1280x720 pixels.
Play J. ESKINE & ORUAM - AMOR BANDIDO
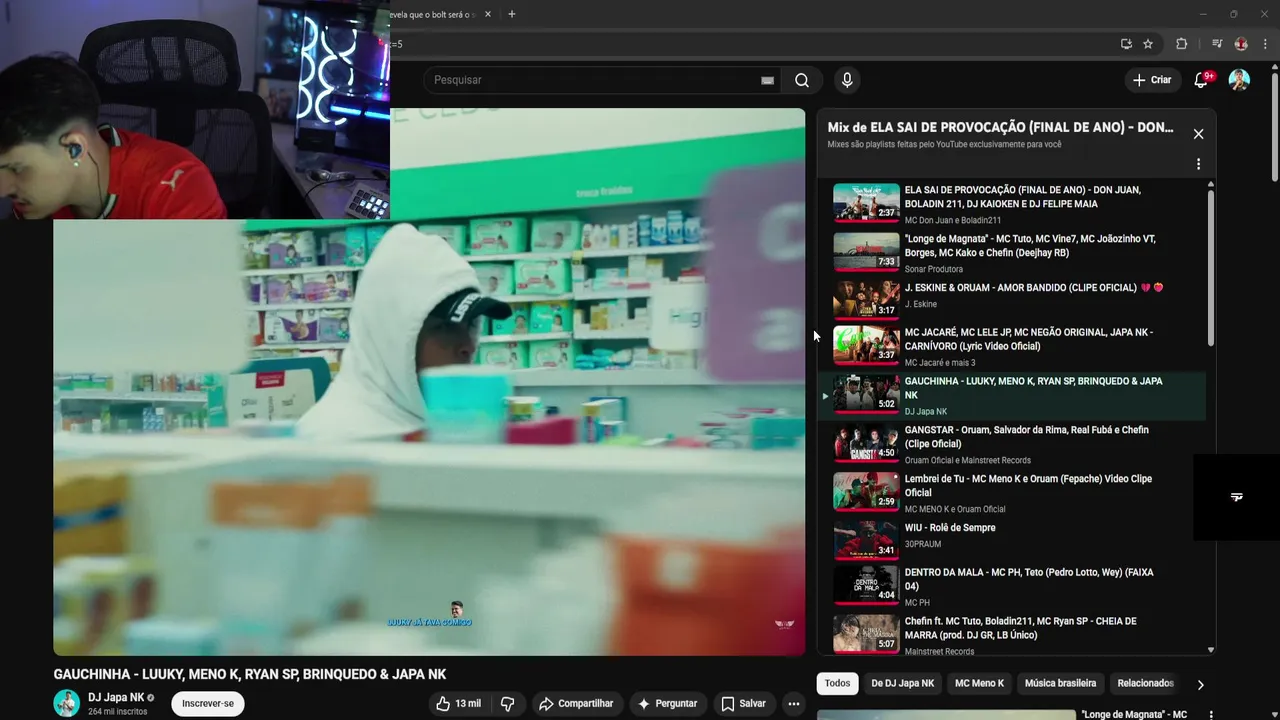1010,298
